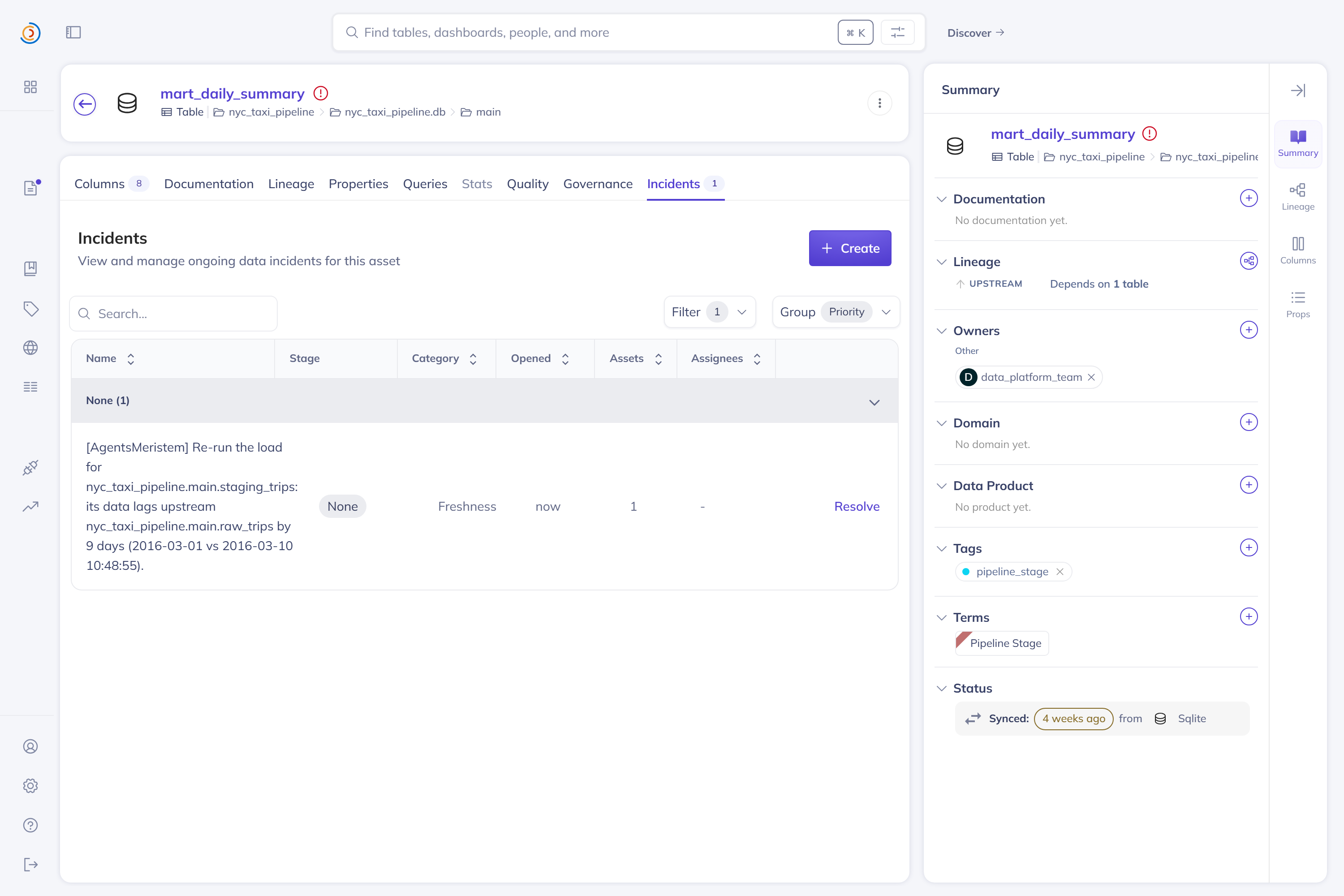Open the connector plug icon in sidebar
The width and height of the screenshot is (1344, 896).
[x=30, y=467]
